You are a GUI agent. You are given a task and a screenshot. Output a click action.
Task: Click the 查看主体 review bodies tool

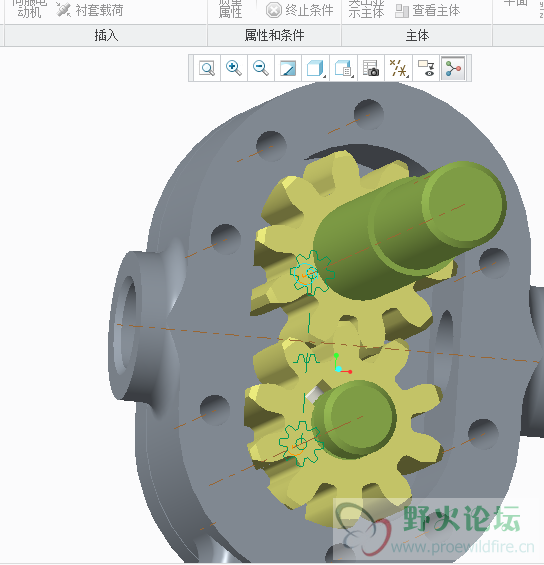point(428,10)
